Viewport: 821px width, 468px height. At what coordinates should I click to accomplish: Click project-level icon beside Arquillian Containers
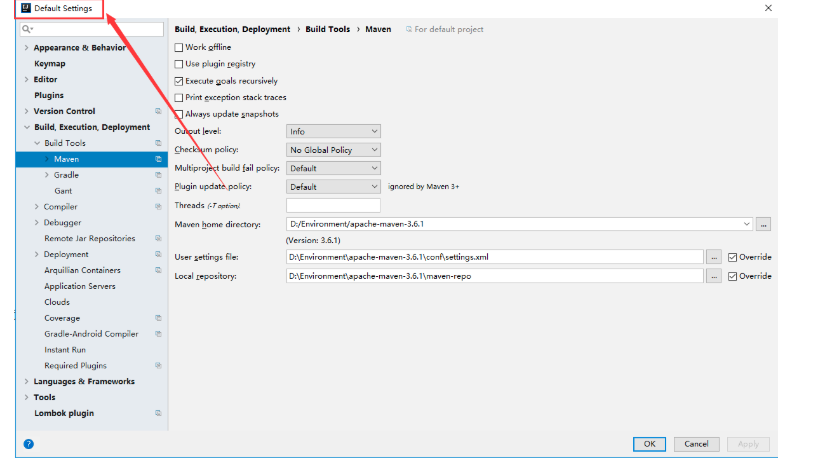click(158, 270)
